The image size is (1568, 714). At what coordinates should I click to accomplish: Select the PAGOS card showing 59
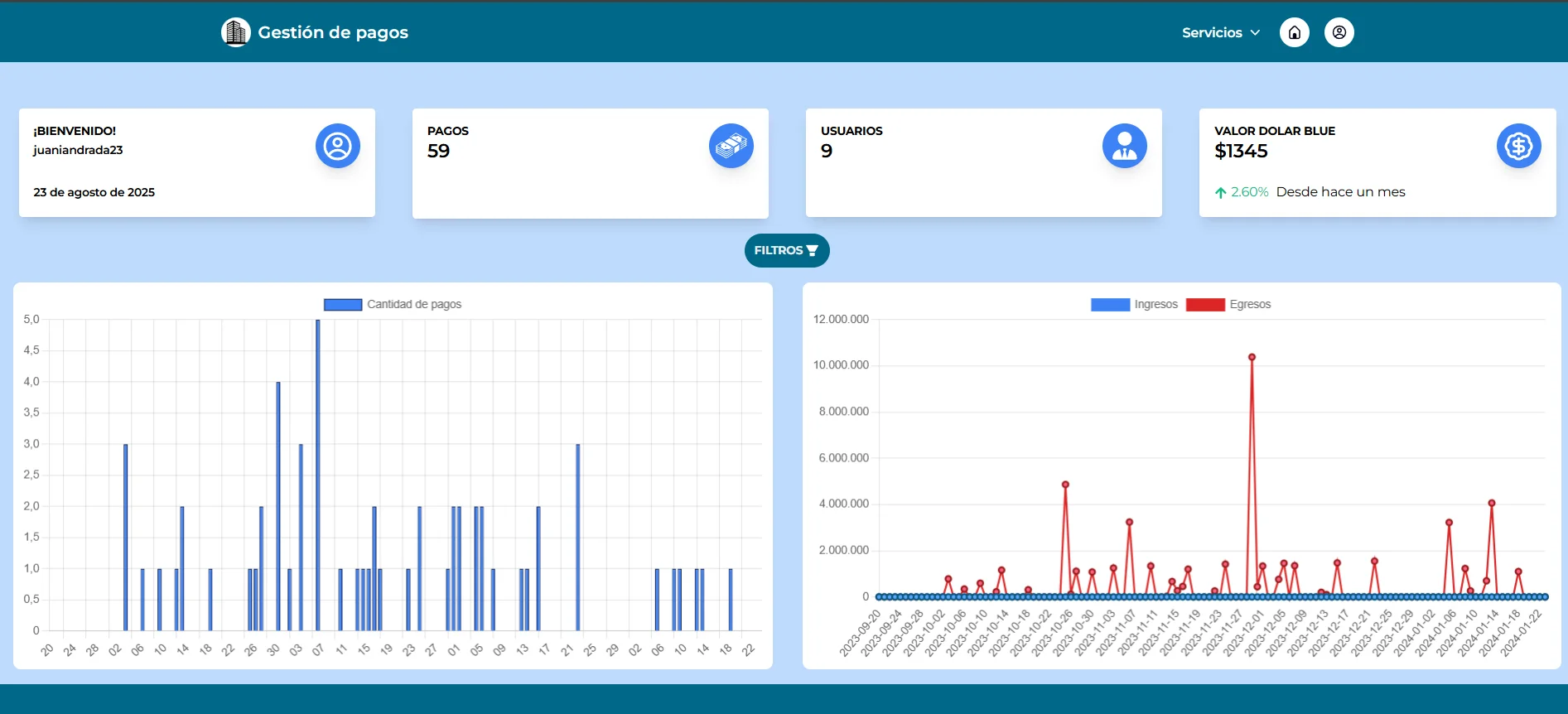[x=590, y=163]
